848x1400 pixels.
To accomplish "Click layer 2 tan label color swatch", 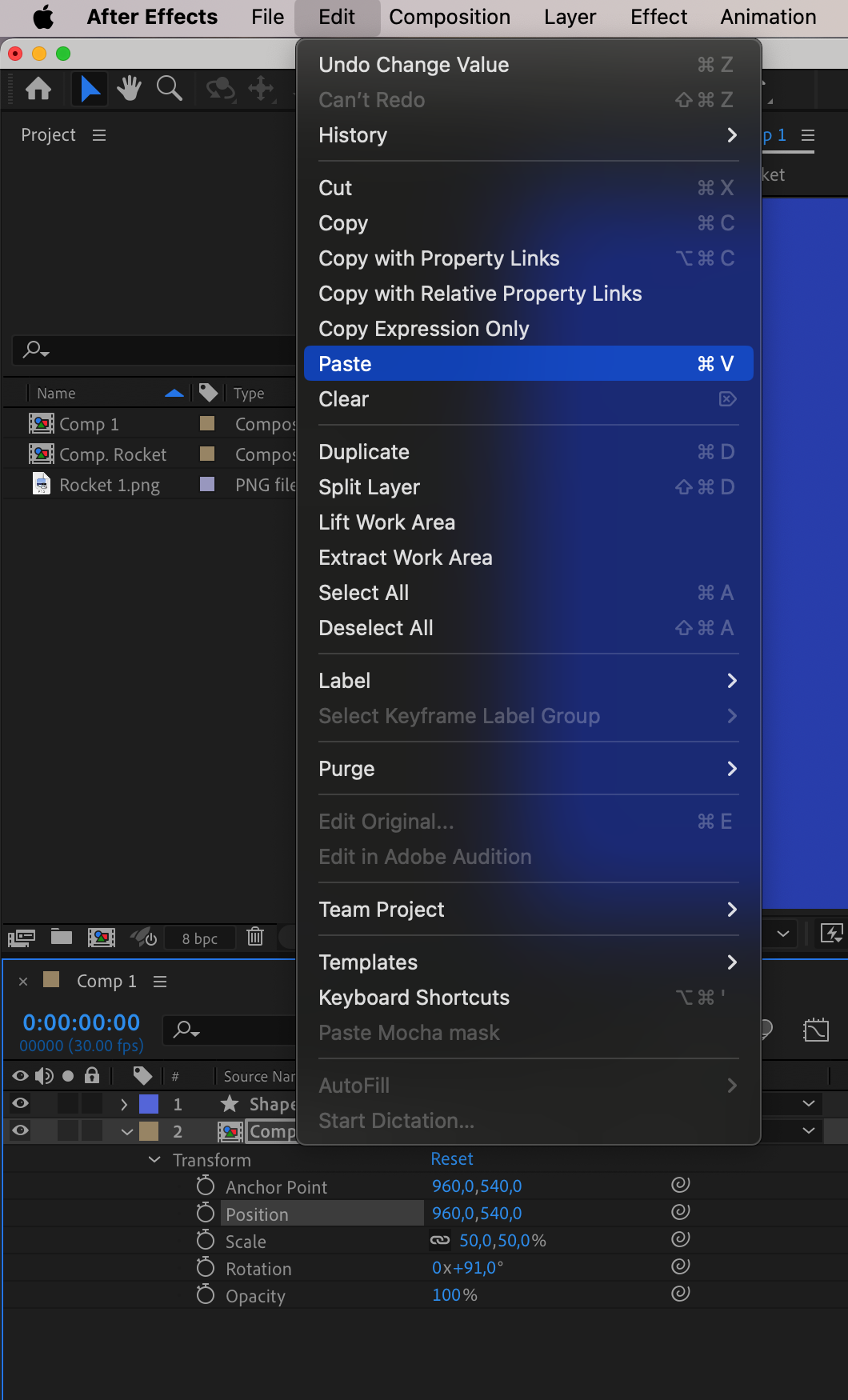I will (149, 1131).
